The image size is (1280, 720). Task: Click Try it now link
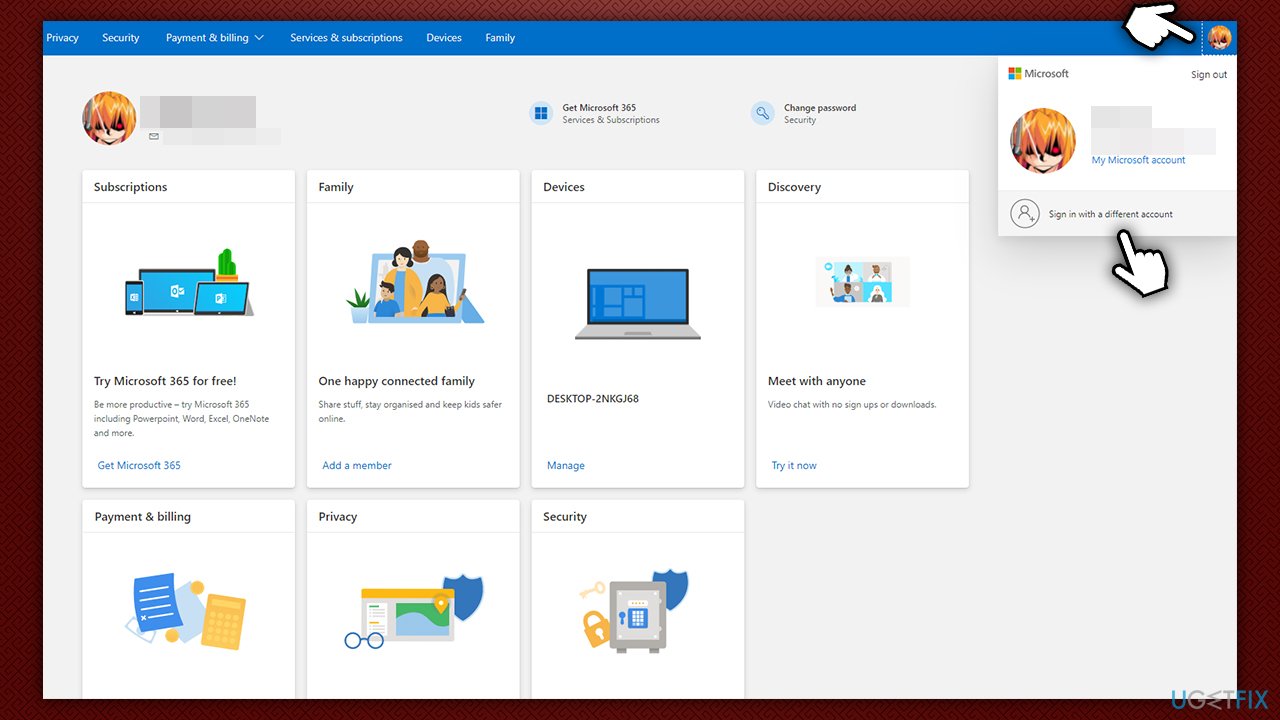point(794,466)
